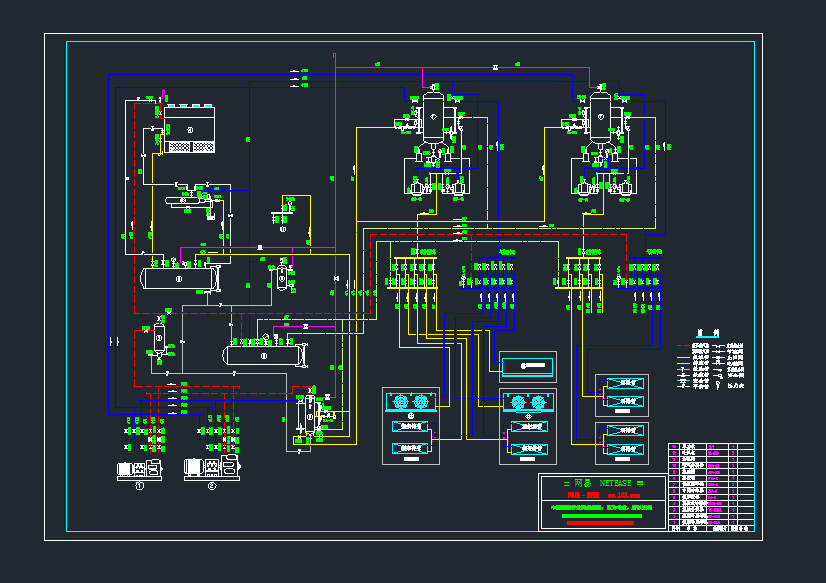Pick the lower horizontal tank with end supports
Screen dimensions: 826x583
pyautogui.click(x=265, y=353)
